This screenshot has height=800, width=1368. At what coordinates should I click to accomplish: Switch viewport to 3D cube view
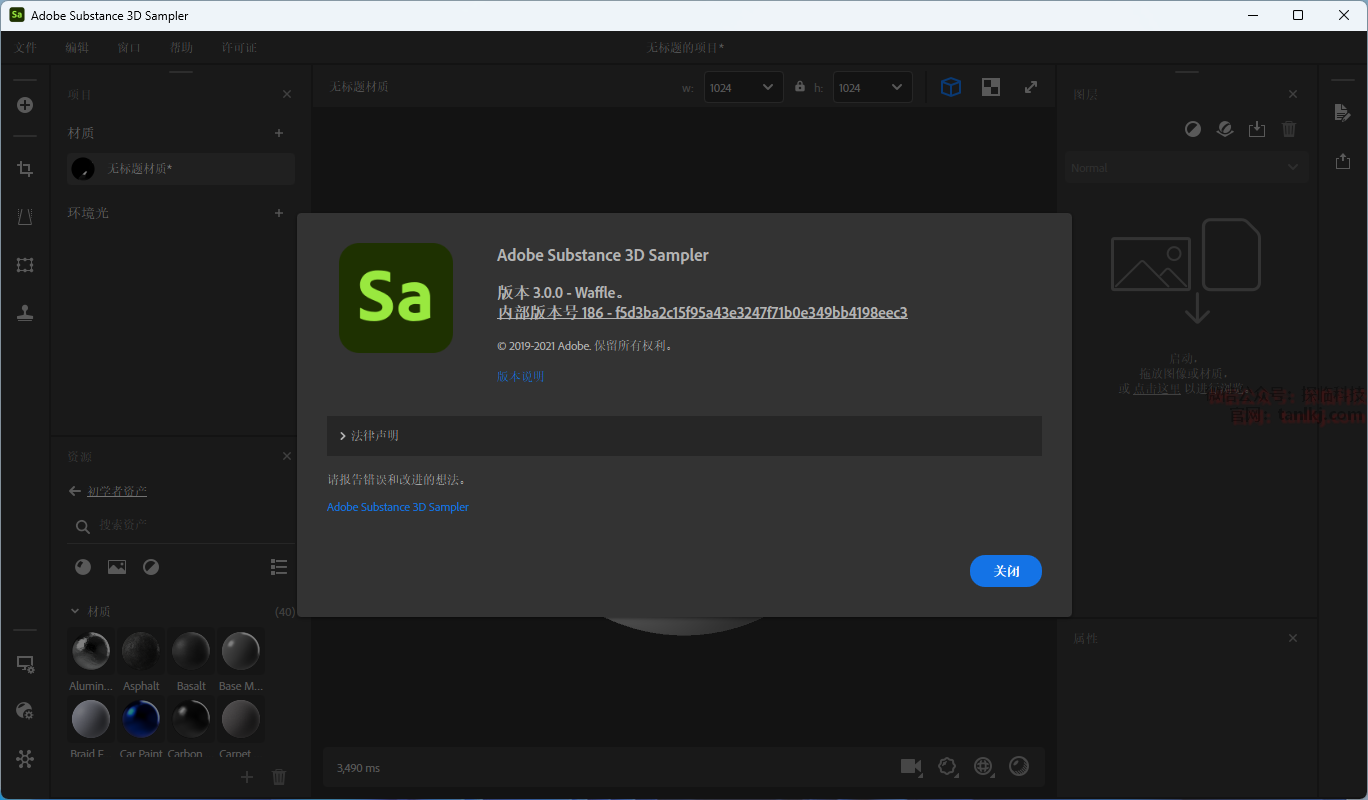[x=951, y=87]
